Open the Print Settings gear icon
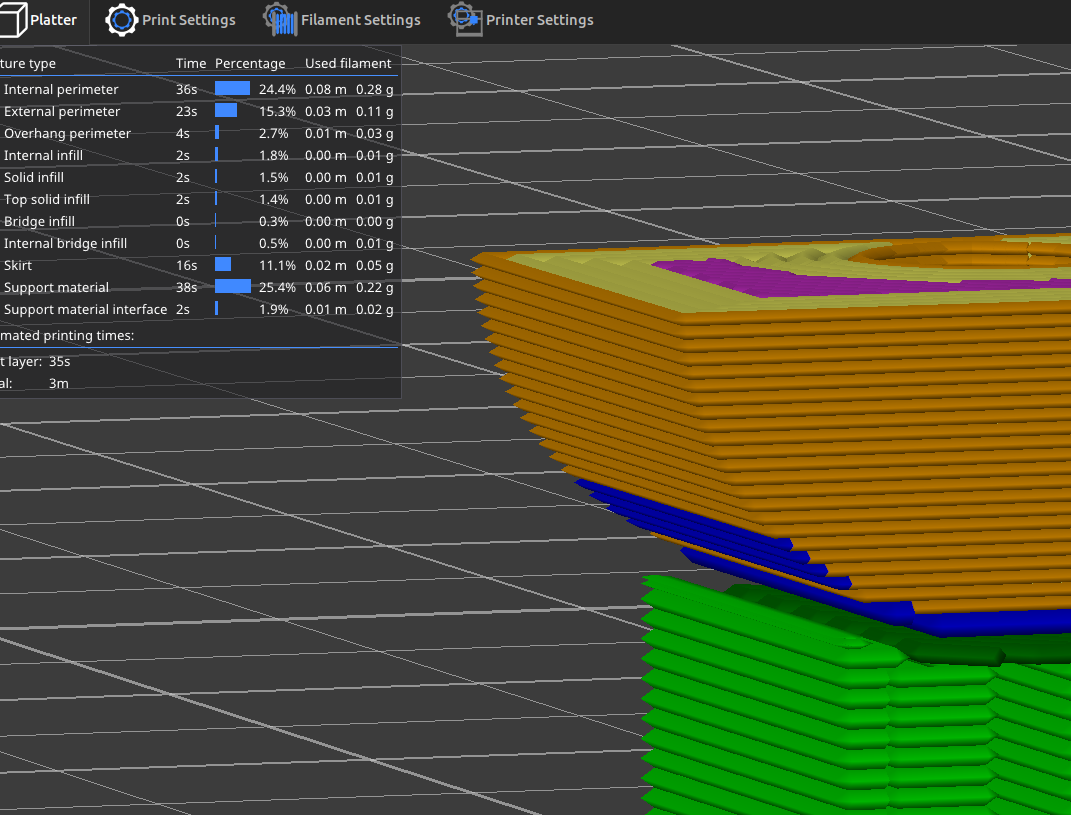The height and width of the screenshot is (815, 1071). (x=121, y=20)
